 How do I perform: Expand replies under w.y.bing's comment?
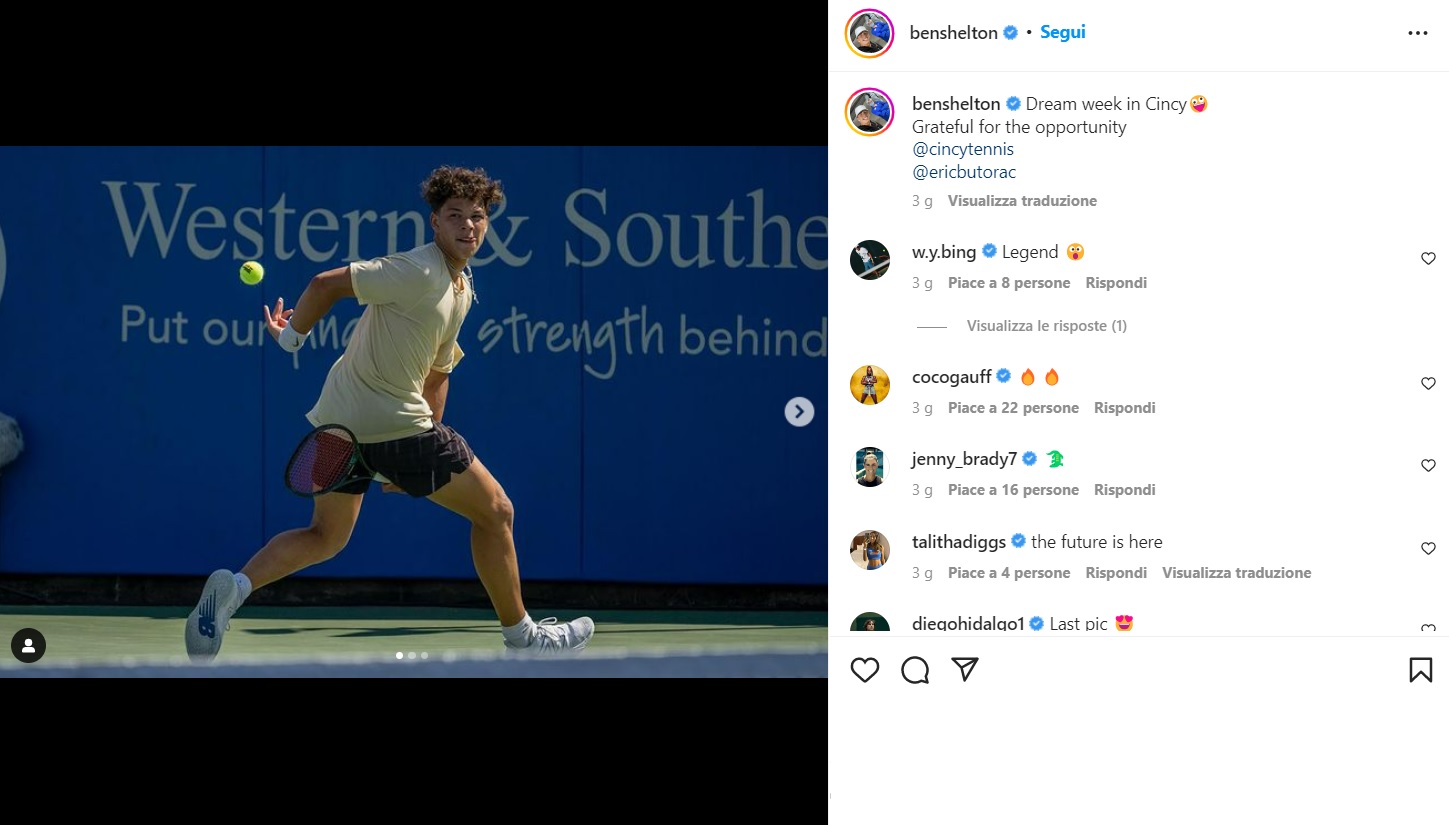(x=1046, y=326)
